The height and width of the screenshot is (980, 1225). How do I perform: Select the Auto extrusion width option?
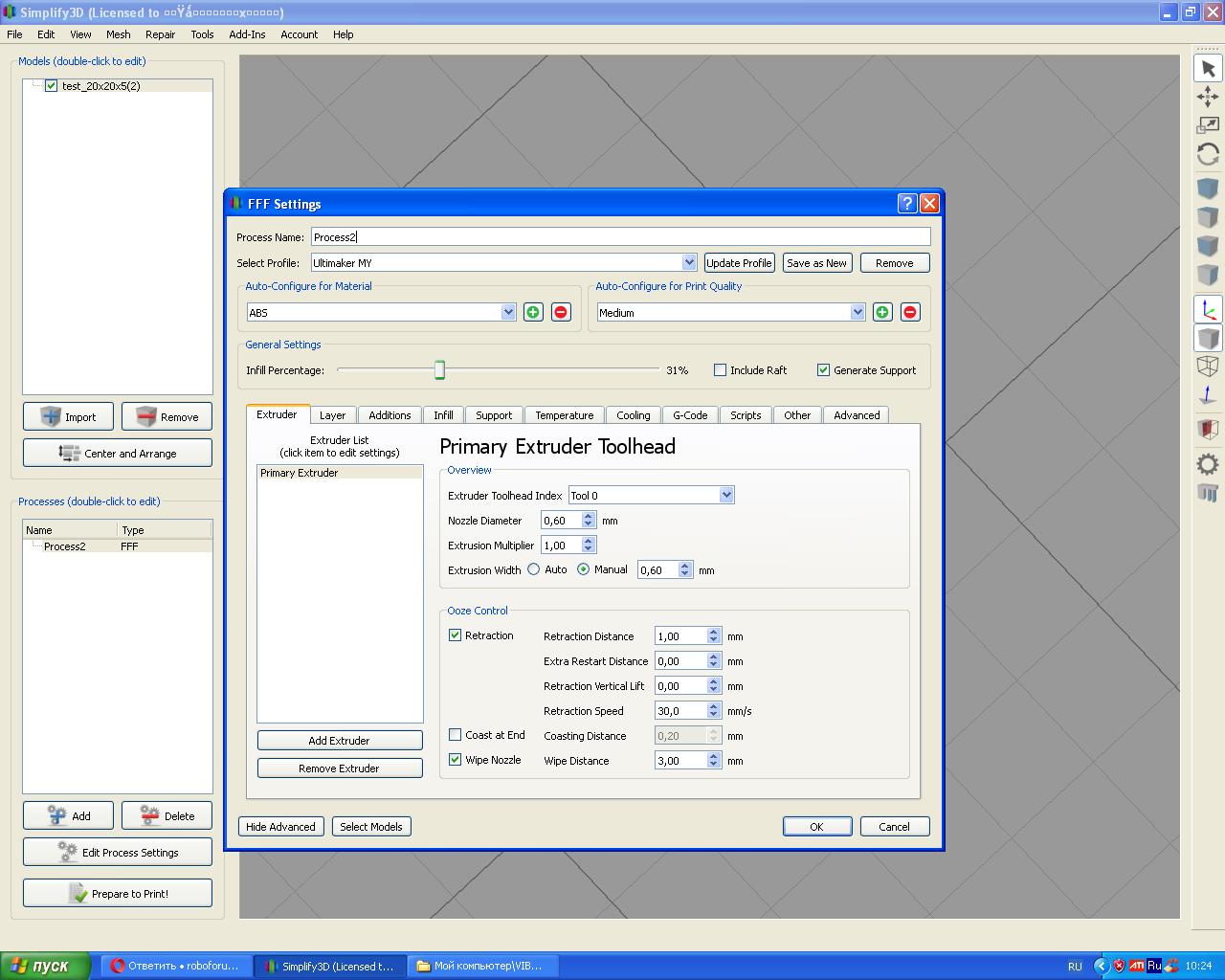click(x=534, y=569)
